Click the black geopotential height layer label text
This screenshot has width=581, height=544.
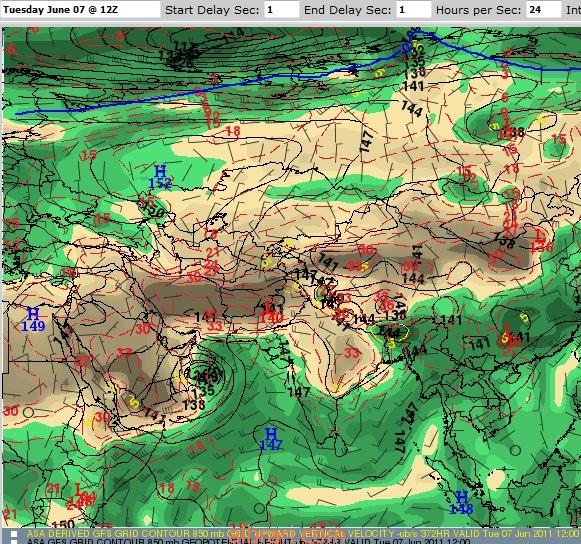tap(248, 541)
